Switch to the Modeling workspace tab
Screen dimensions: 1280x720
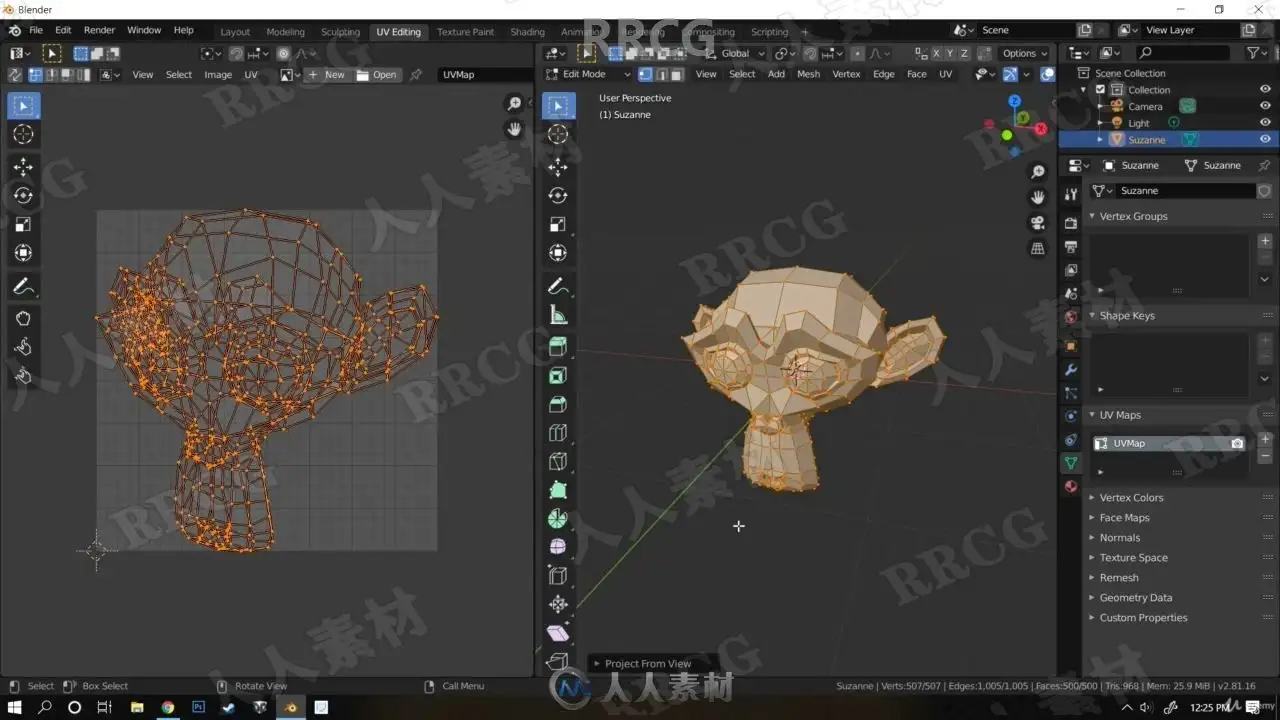click(x=285, y=32)
